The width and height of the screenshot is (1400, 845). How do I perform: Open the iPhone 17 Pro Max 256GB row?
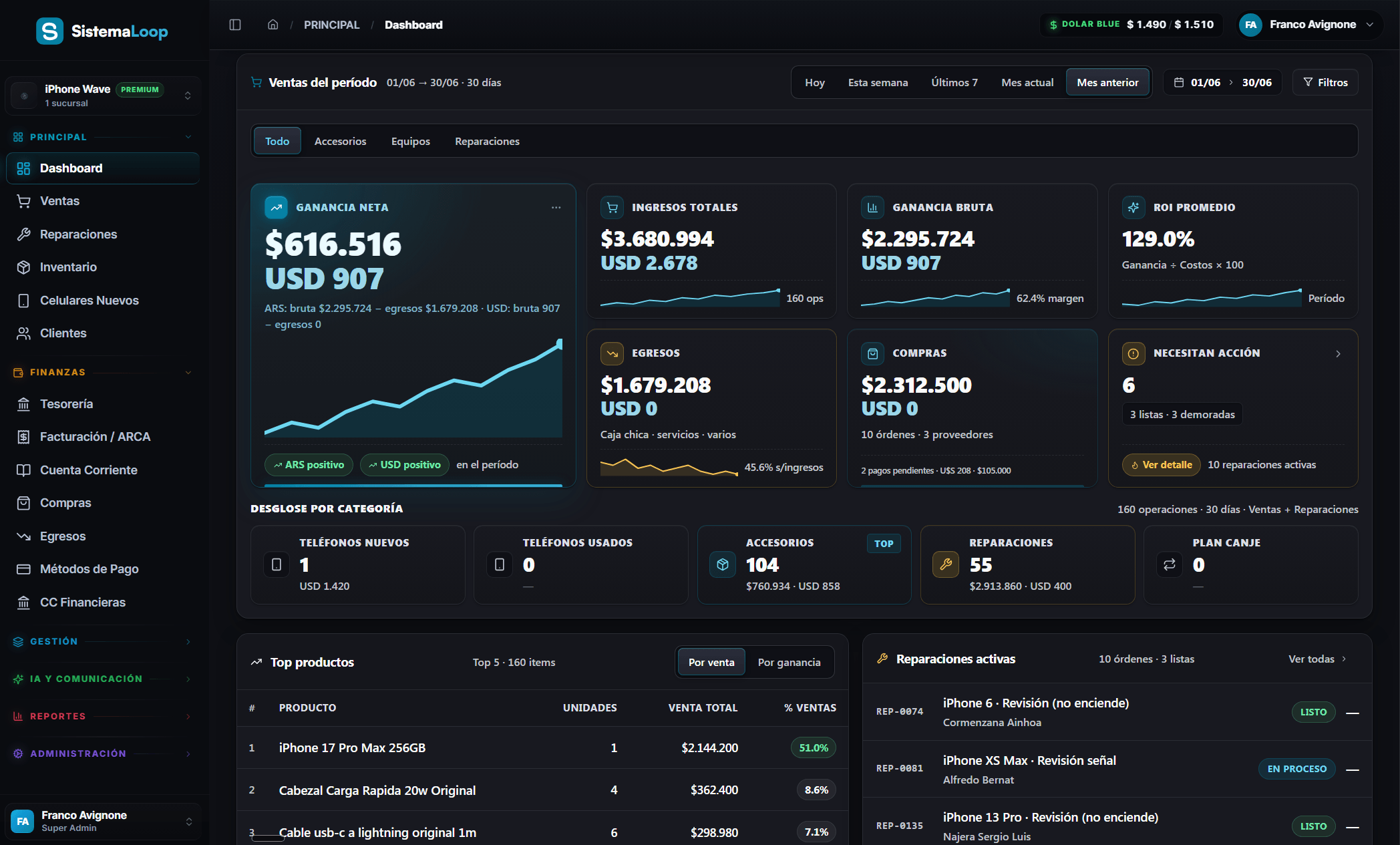(542, 747)
